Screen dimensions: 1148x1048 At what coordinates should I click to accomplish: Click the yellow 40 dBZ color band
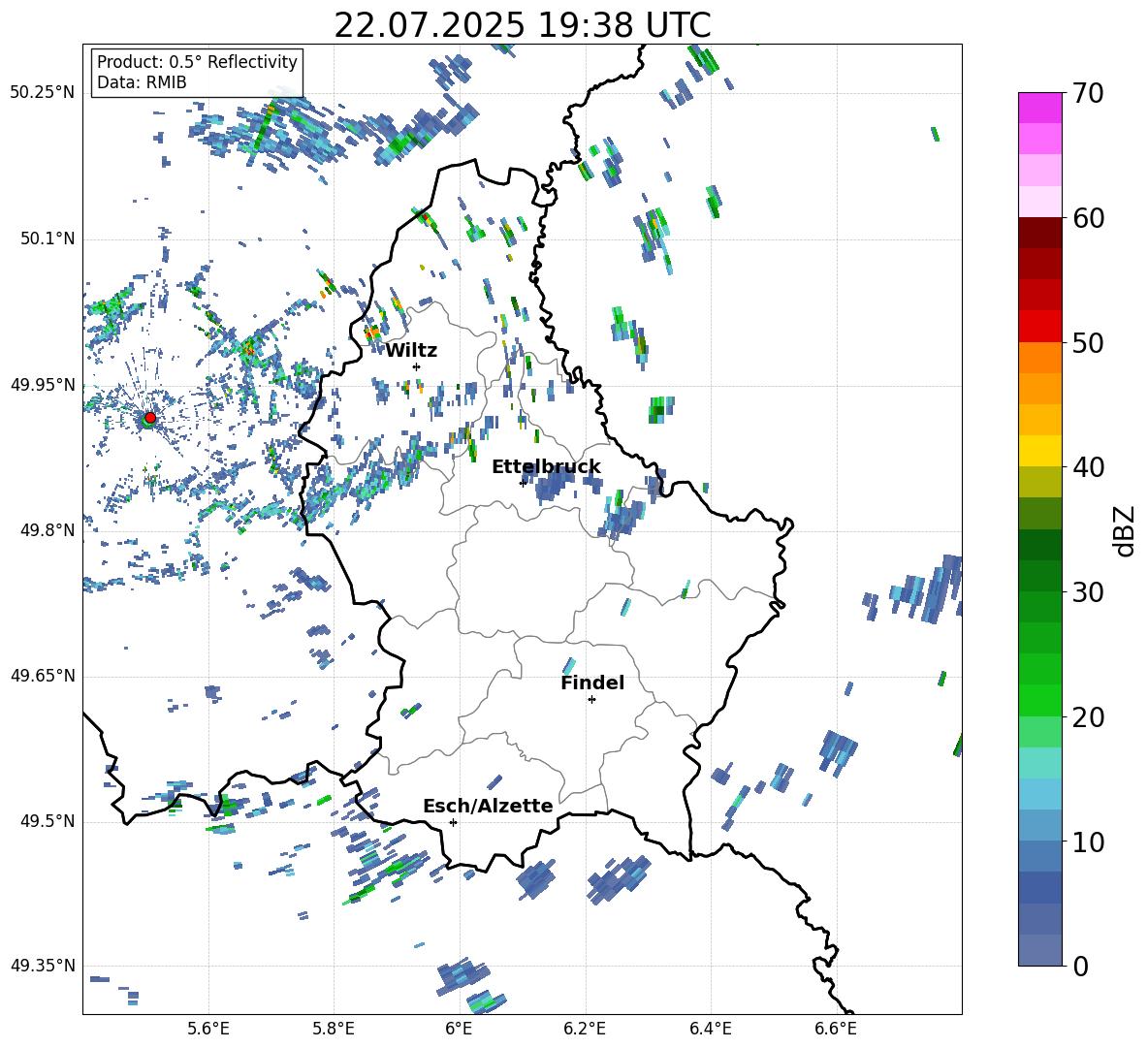(x=1039, y=451)
